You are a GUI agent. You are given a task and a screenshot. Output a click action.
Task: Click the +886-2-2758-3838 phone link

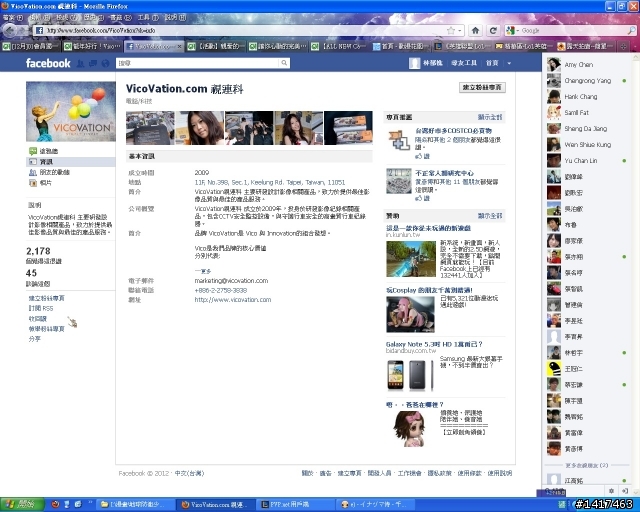(221, 290)
